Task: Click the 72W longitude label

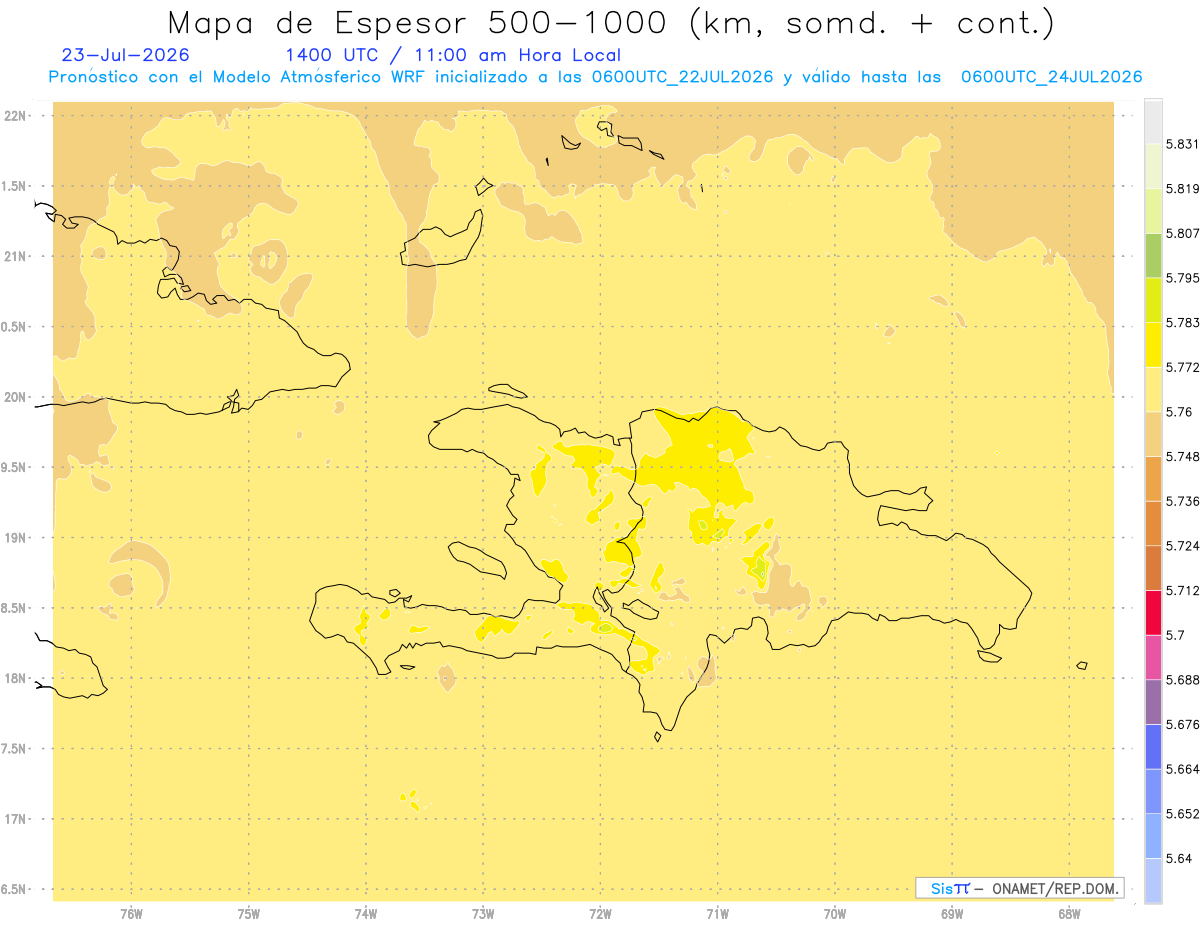Action: pyautogui.click(x=600, y=914)
